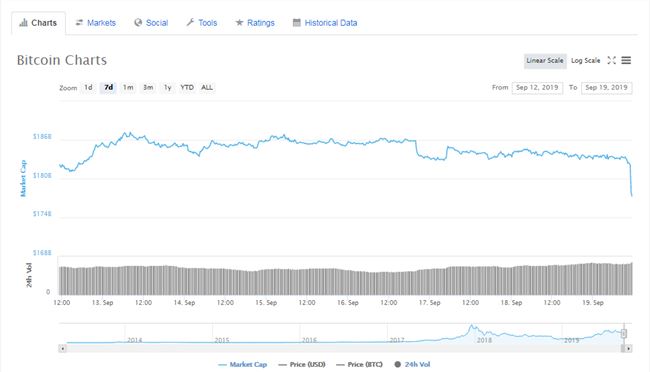Click the 2017 label in navigator
650x372 pixels.
tap(397, 340)
